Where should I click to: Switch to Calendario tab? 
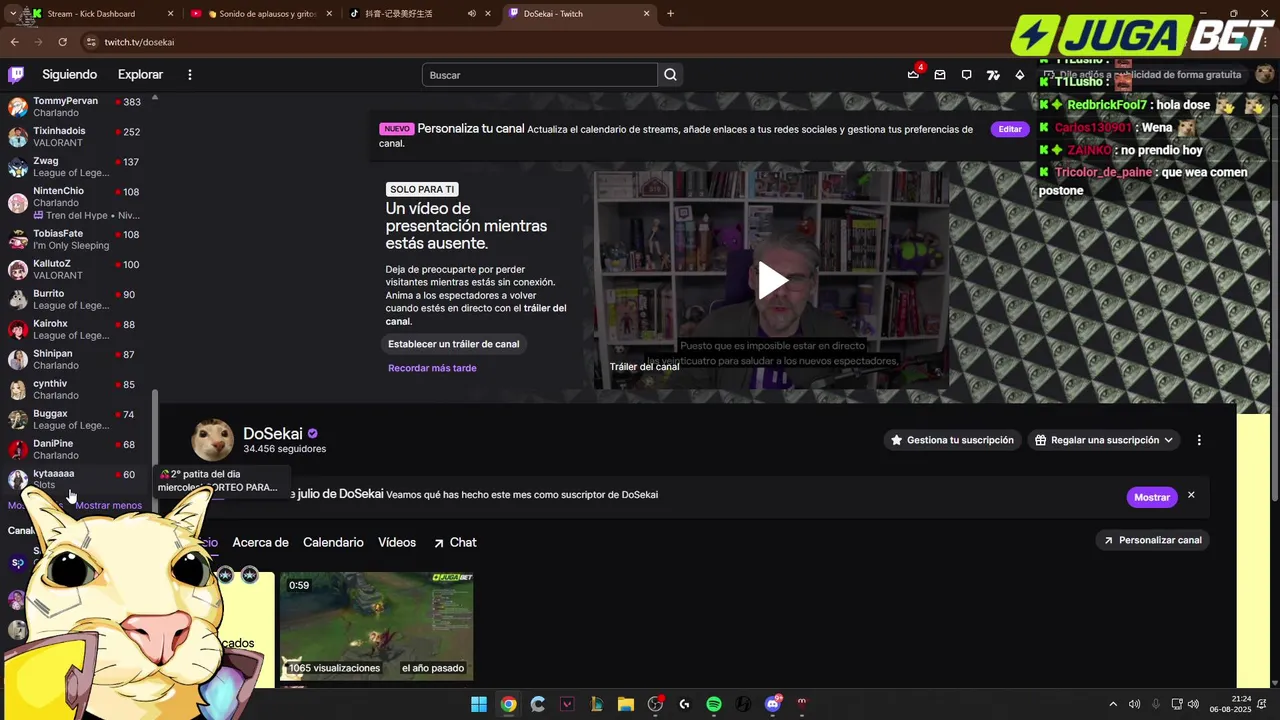pos(333,542)
